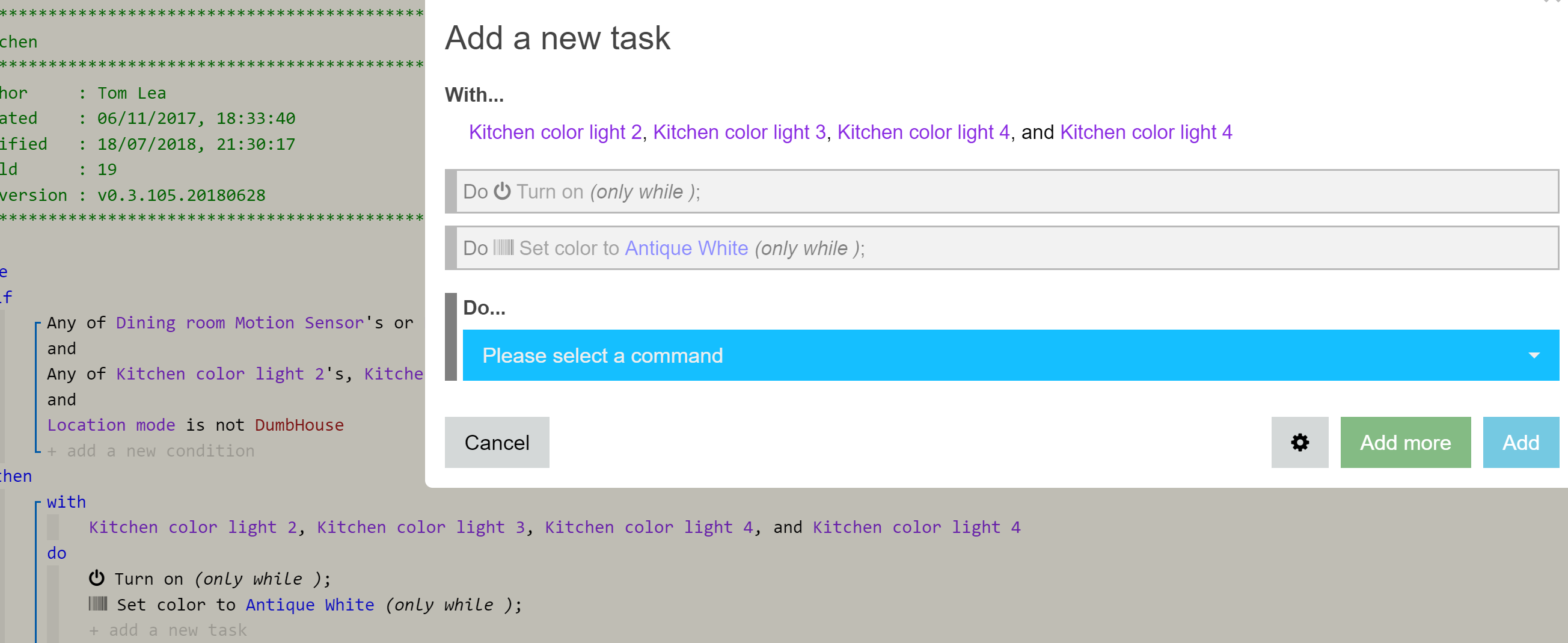Click the color barcode icon in Set color row
Image resolution: width=1568 pixels, height=643 pixels.
pyautogui.click(x=503, y=247)
